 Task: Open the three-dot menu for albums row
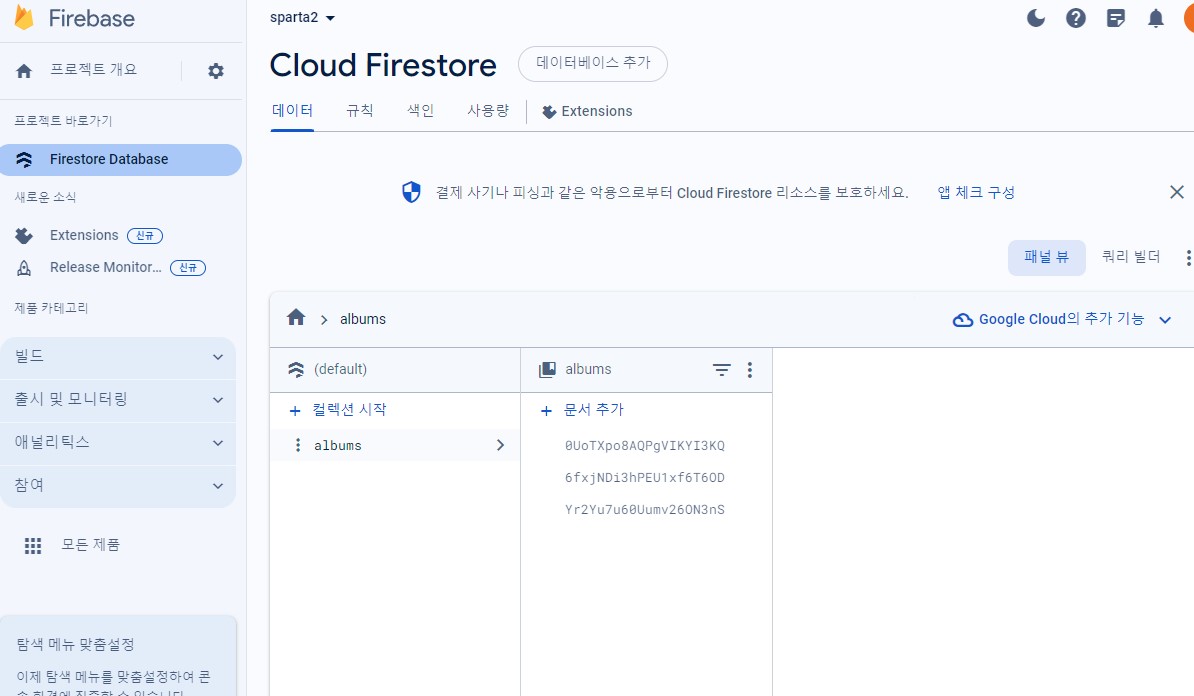298,445
